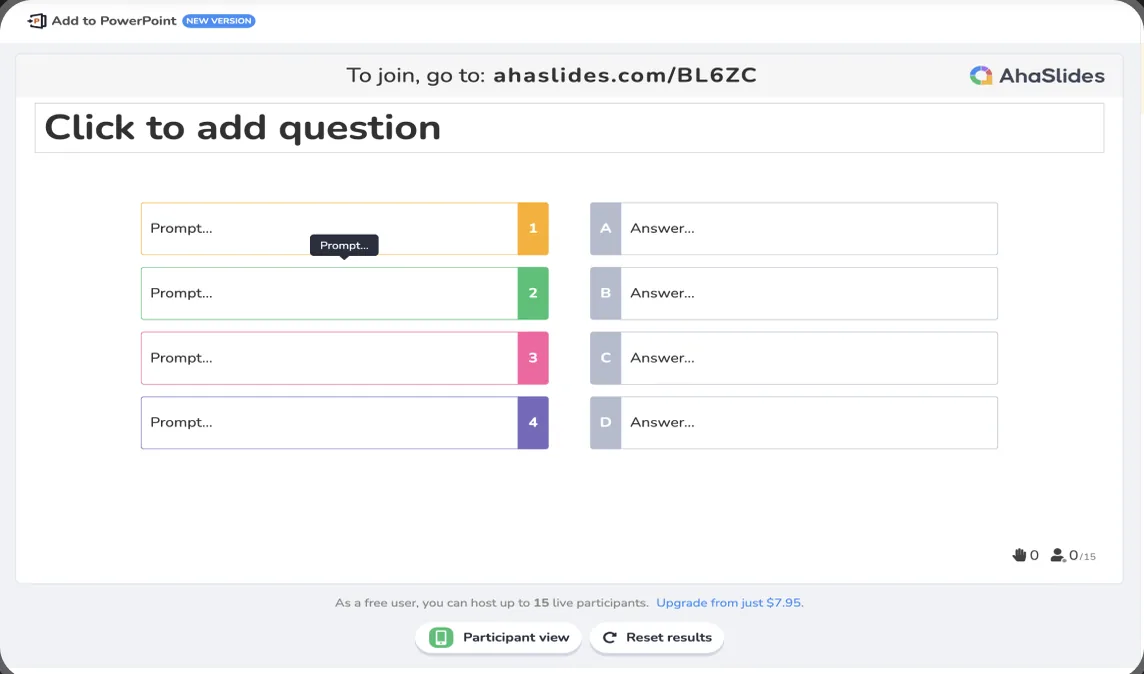The height and width of the screenshot is (674, 1144).
Task: Click the first Prompt input field
Action: pos(329,228)
